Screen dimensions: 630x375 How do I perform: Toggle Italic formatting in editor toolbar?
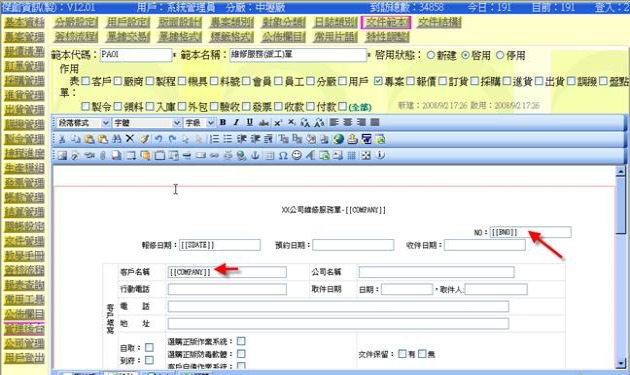(x=236, y=122)
